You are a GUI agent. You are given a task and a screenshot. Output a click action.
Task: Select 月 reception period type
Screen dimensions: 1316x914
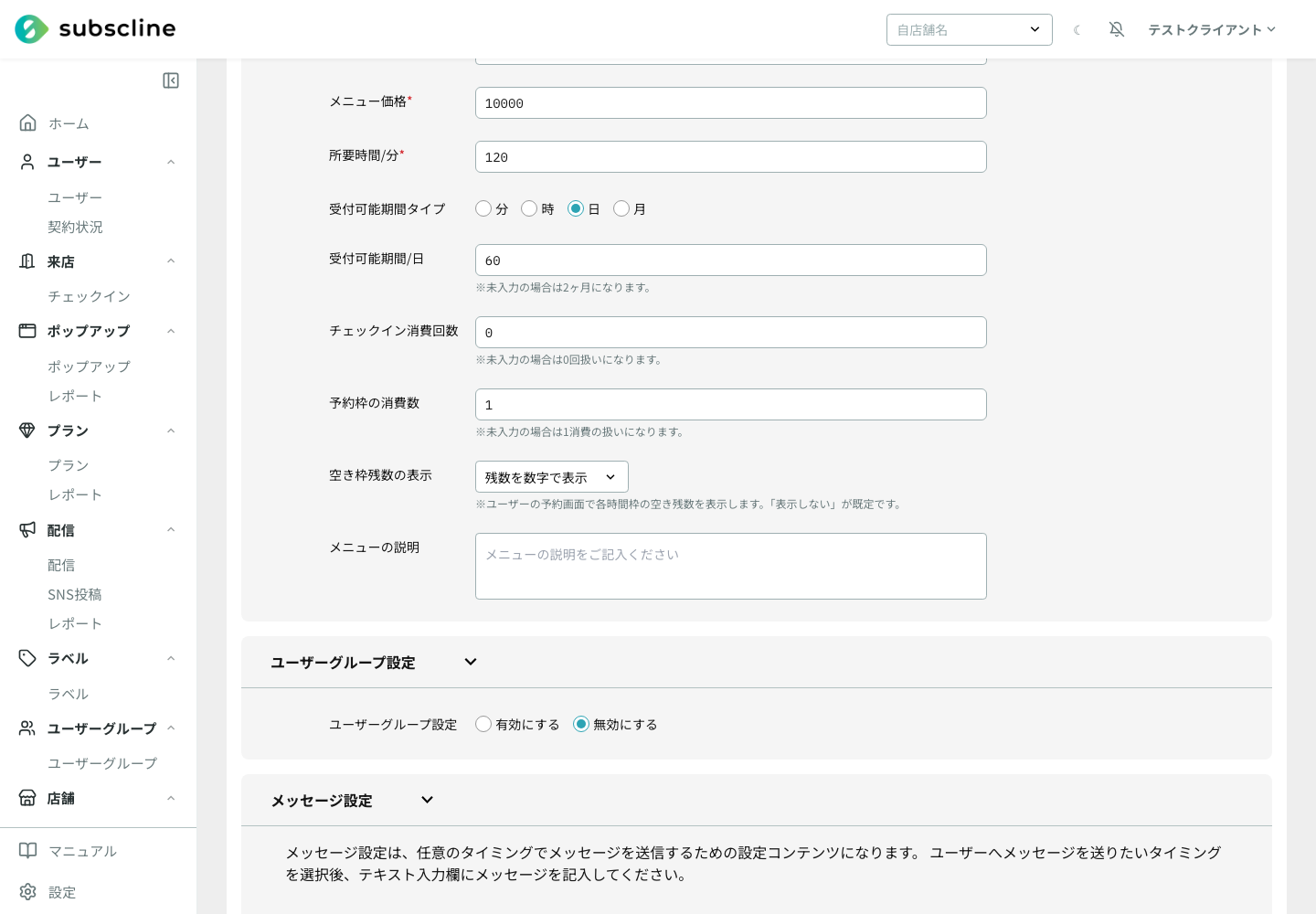coord(621,208)
